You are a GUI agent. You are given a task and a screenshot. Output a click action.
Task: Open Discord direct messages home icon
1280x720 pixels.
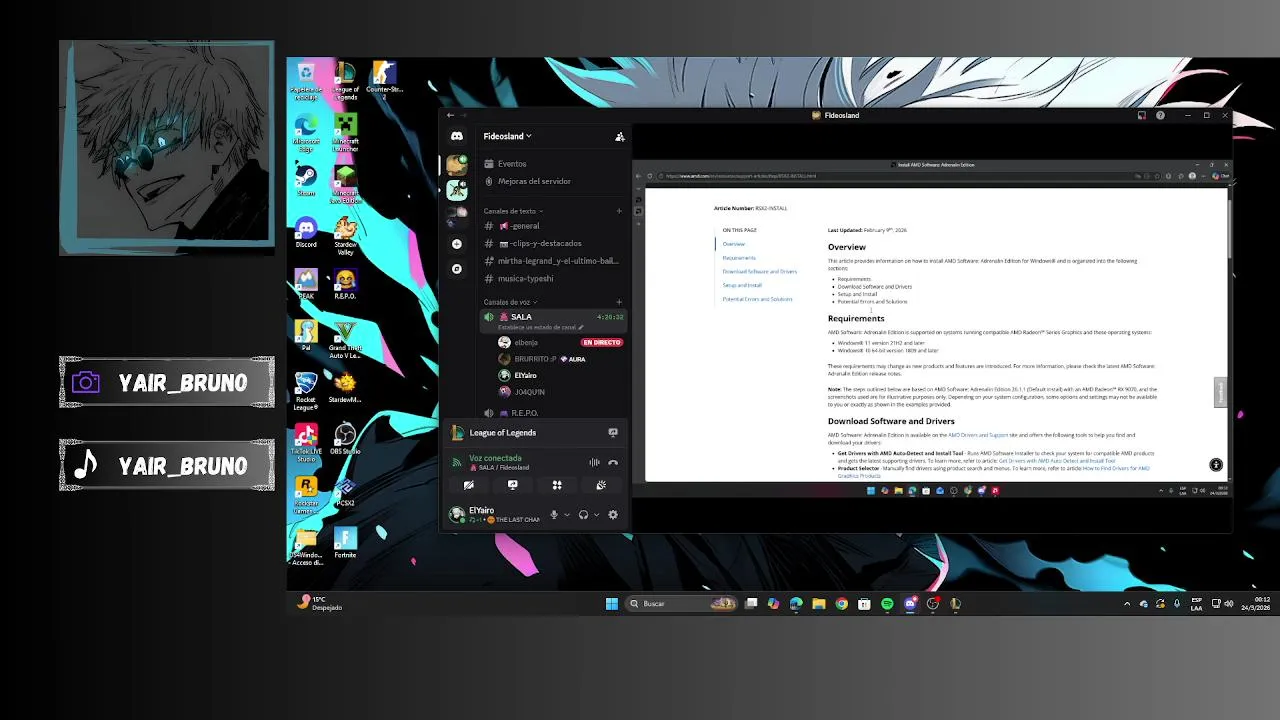coord(457,136)
